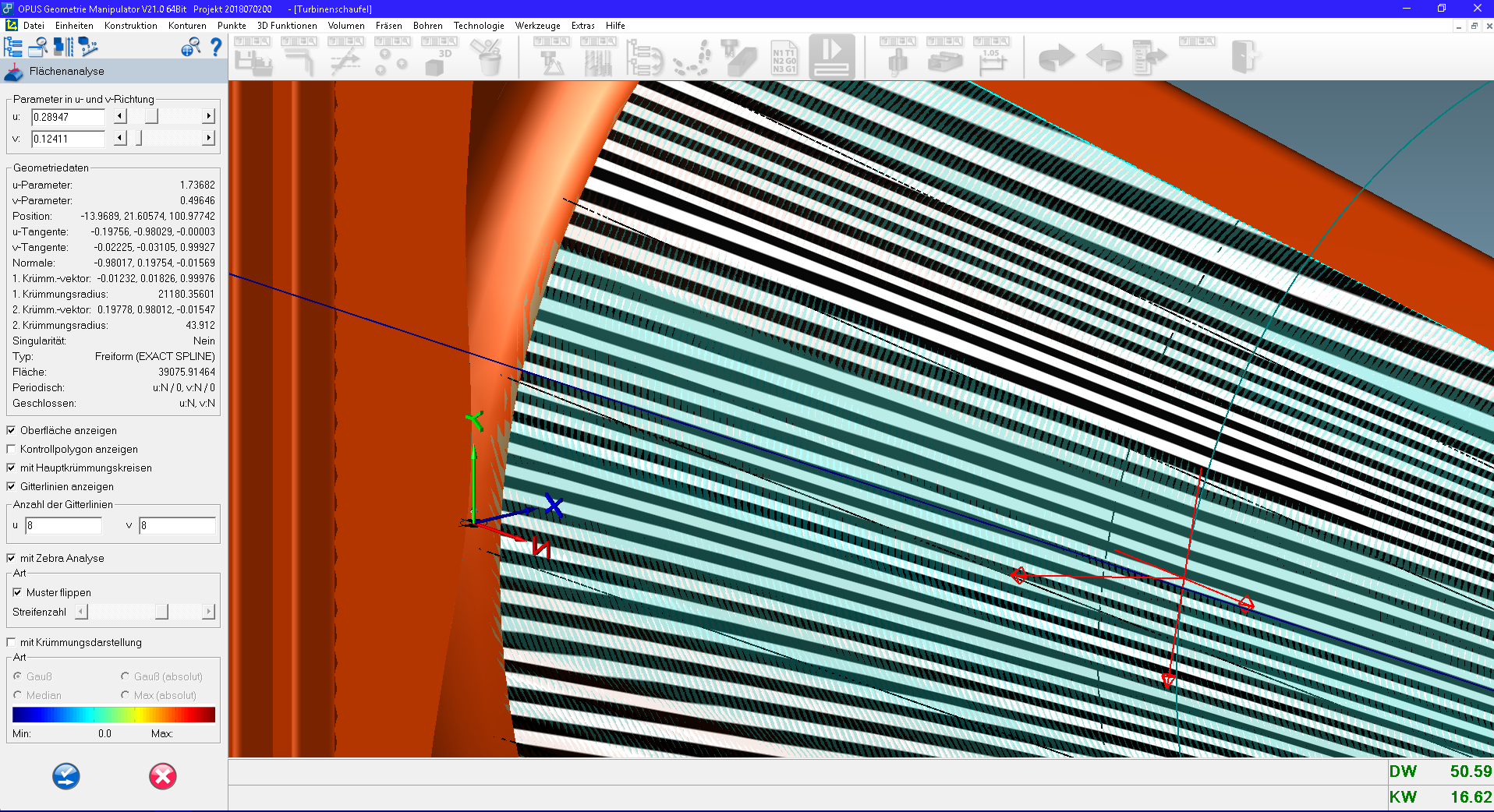Click the redo arrow toolbar icon
This screenshot has width=1494, height=812.
pos(1057,58)
